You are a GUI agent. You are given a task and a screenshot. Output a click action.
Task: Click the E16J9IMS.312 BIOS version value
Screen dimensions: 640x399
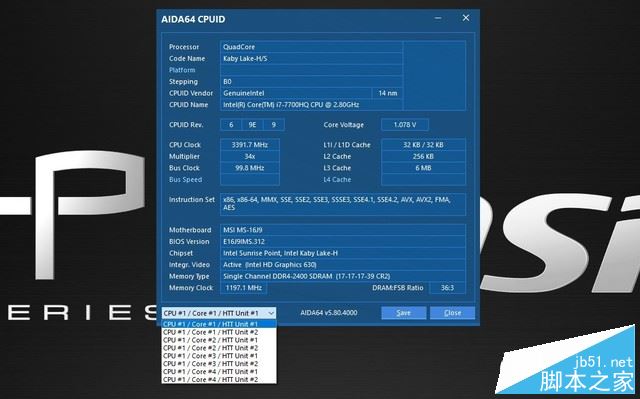[x=343, y=242]
